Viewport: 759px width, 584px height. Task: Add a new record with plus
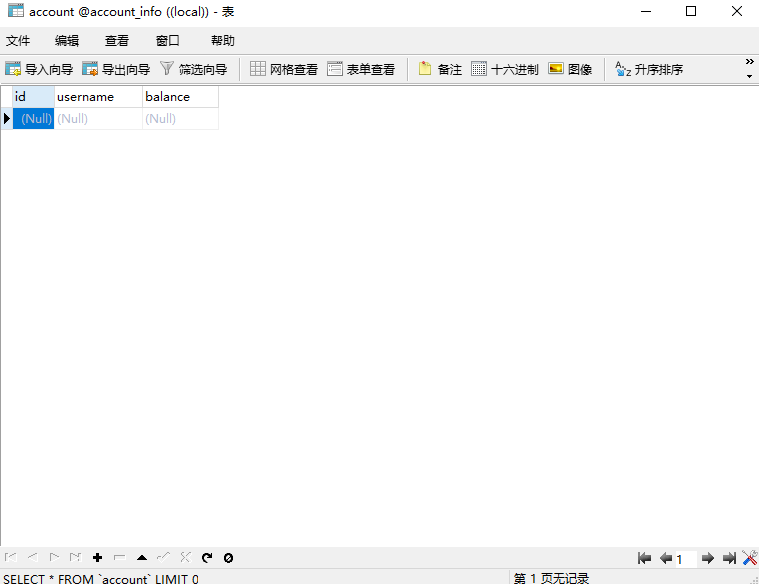coord(97,558)
